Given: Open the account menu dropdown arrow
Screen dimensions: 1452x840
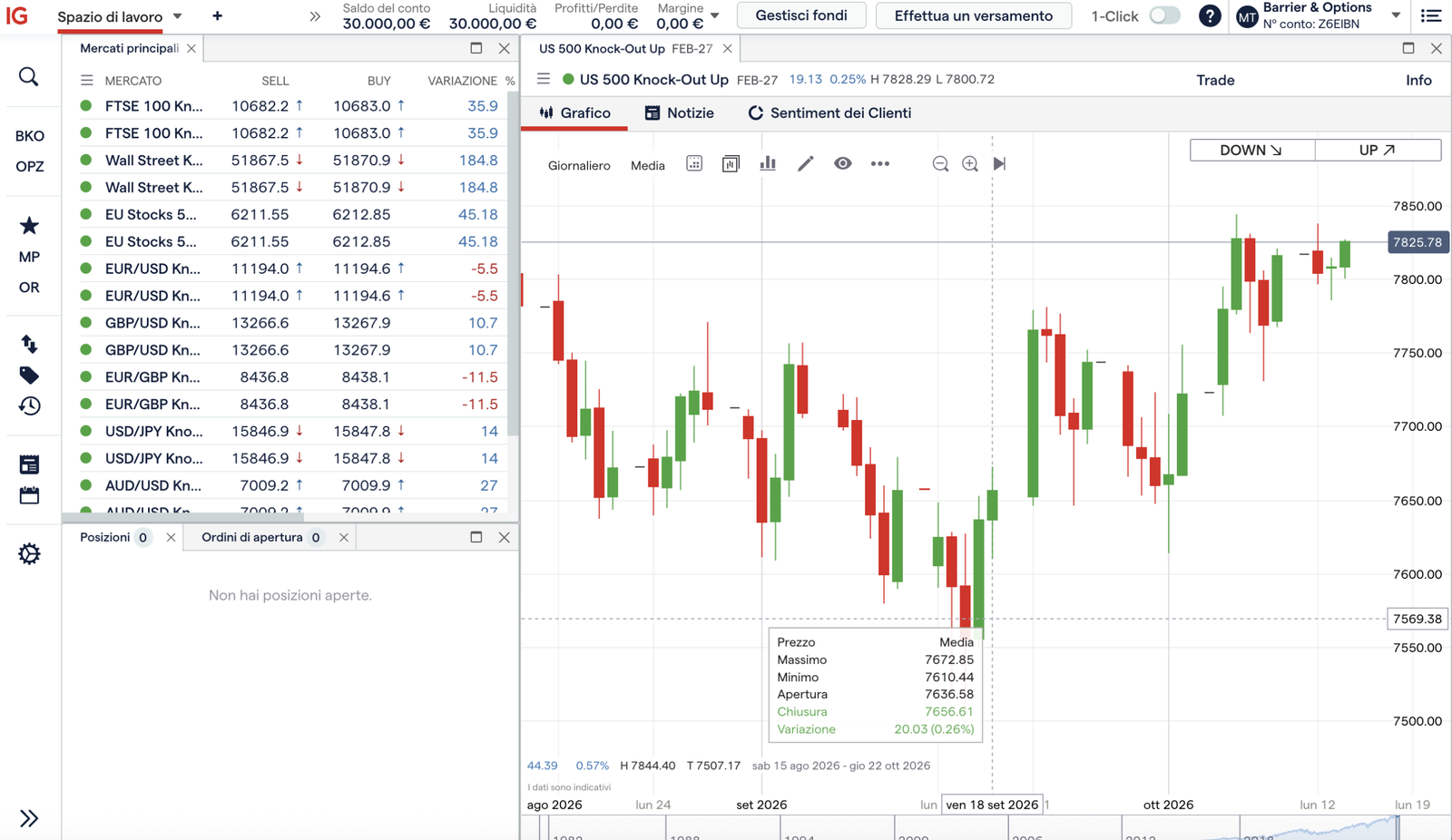Looking at the screenshot, I should (x=1396, y=15).
